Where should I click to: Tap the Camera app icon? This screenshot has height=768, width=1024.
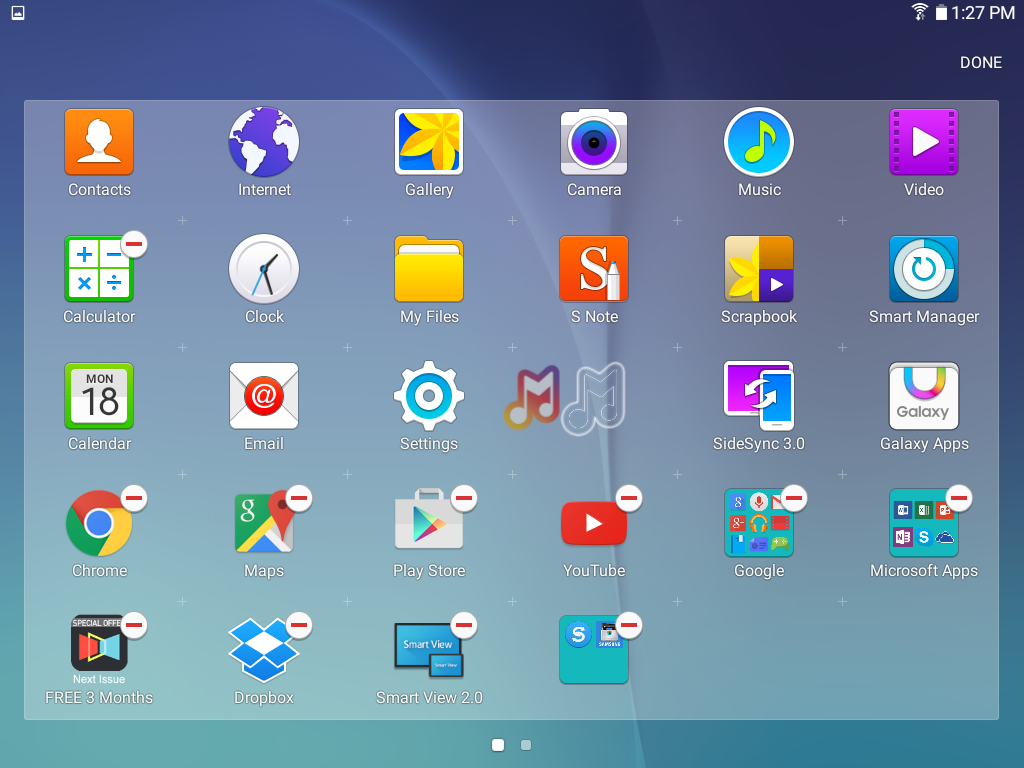[594, 142]
